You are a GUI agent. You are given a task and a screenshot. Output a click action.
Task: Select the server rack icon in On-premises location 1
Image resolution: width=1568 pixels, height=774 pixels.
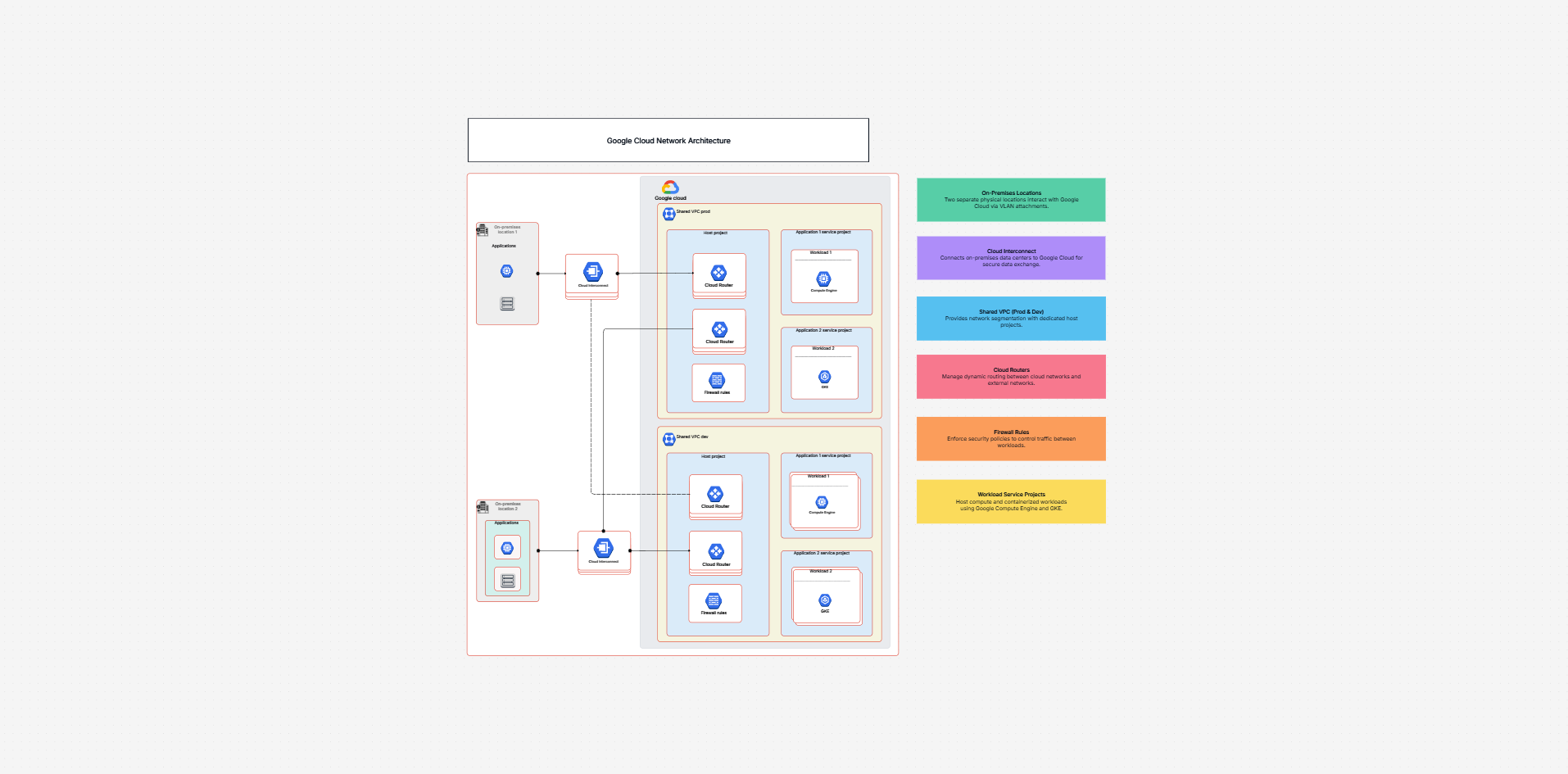pos(507,304)
